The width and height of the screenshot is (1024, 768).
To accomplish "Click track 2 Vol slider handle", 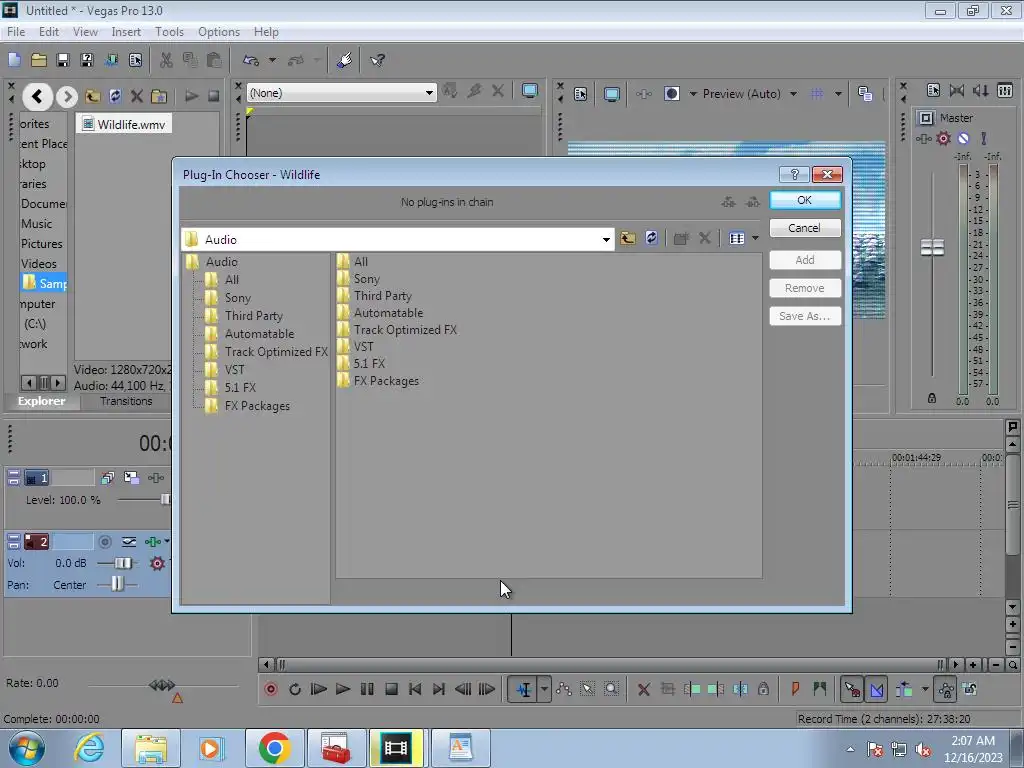I will click(123, 563).
